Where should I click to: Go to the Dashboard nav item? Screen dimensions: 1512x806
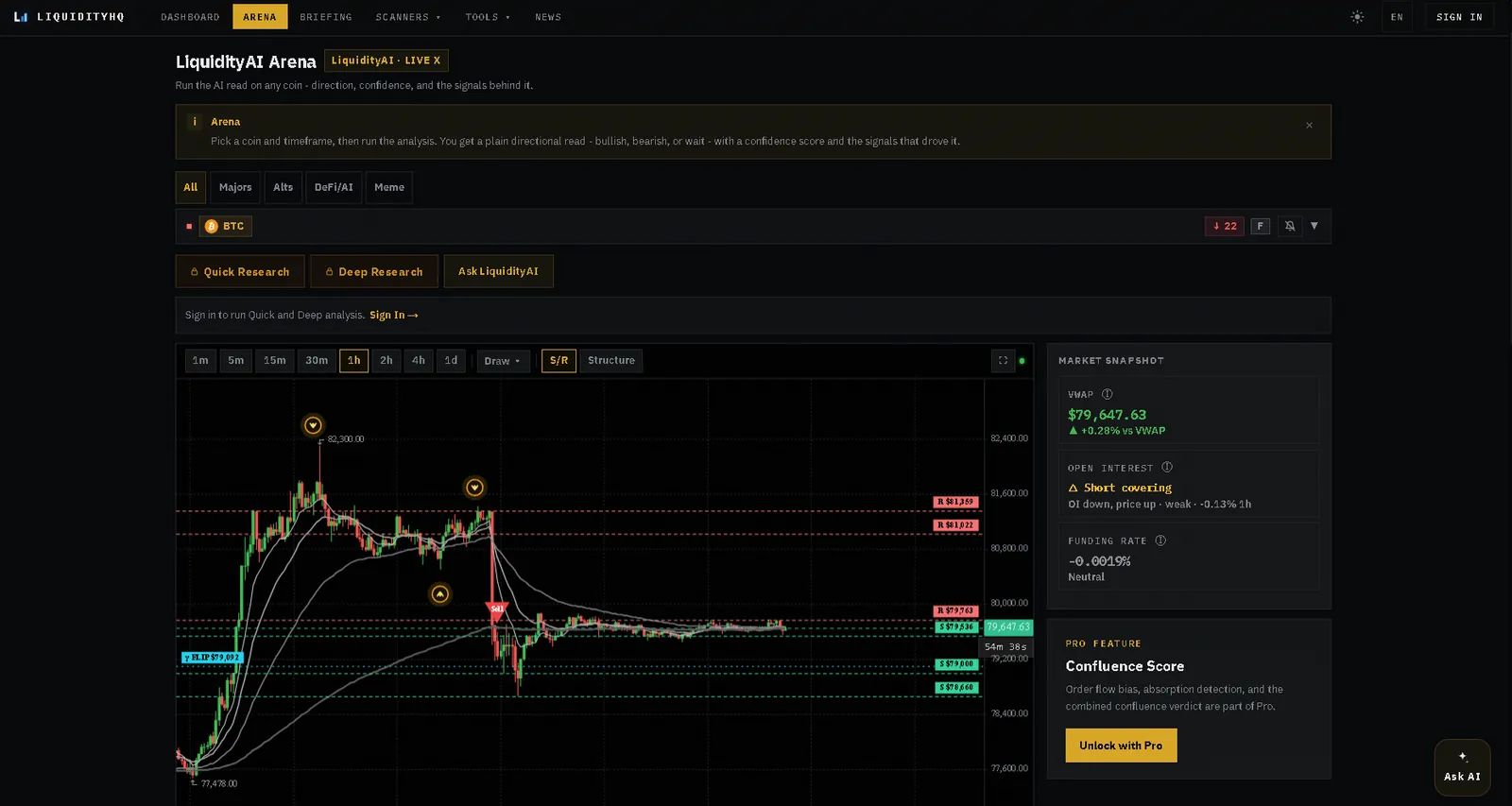[190, 17]
